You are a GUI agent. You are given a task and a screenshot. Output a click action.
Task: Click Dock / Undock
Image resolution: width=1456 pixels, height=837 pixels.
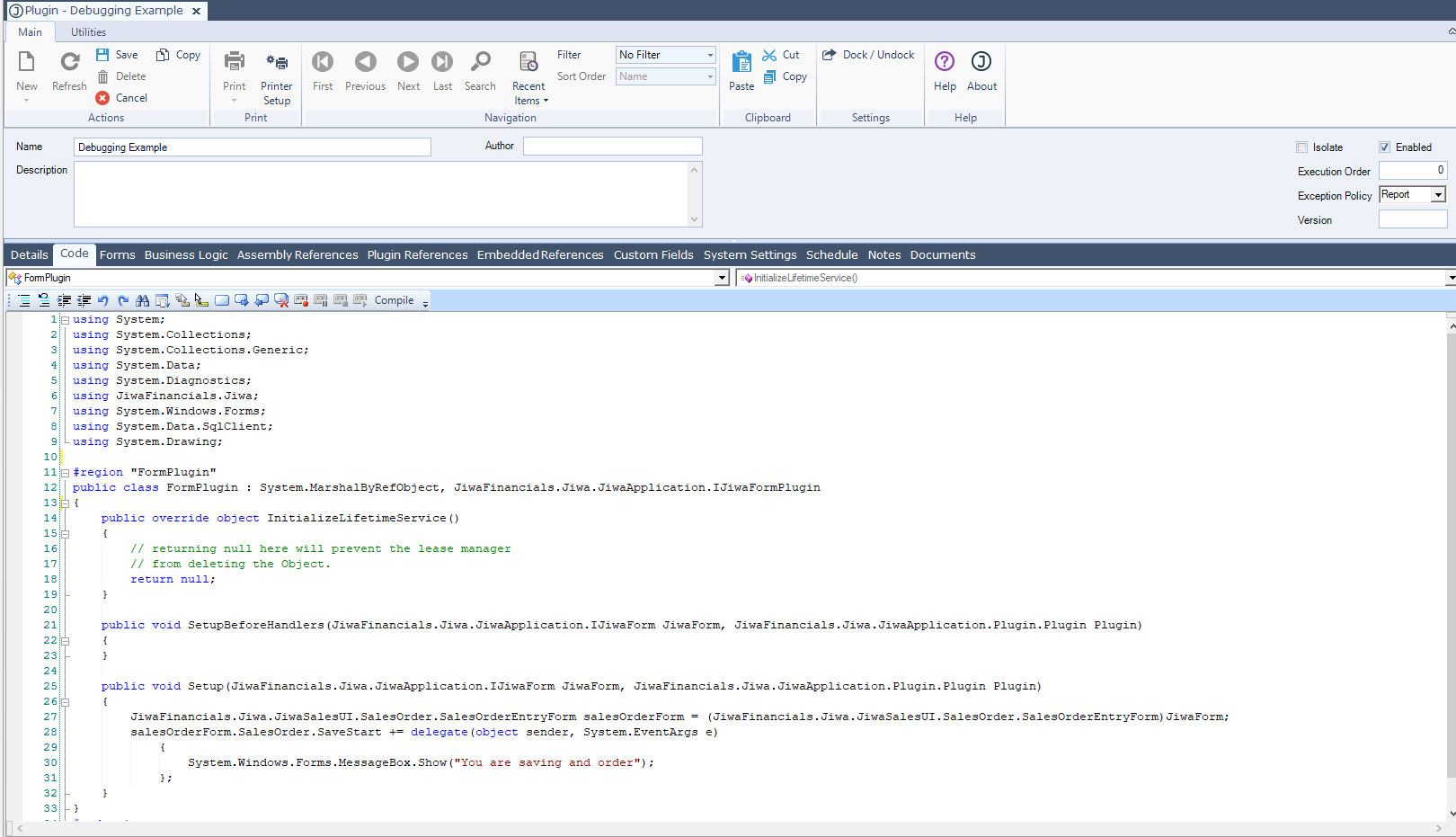(x=868, y=55)
